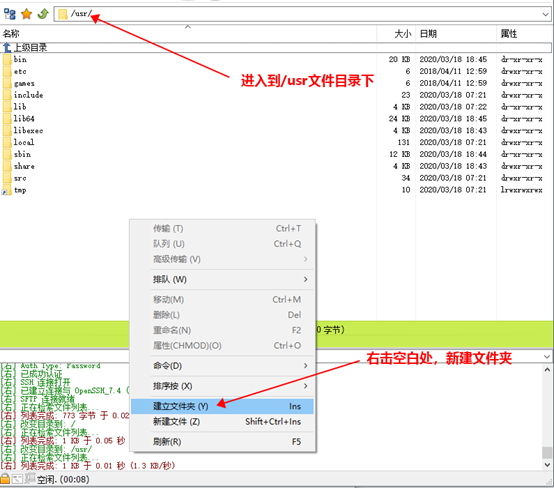Viewport: 554px width, 488px height.
Task: Click the 空闲. (00:08) status text
Action: [63, 480]
